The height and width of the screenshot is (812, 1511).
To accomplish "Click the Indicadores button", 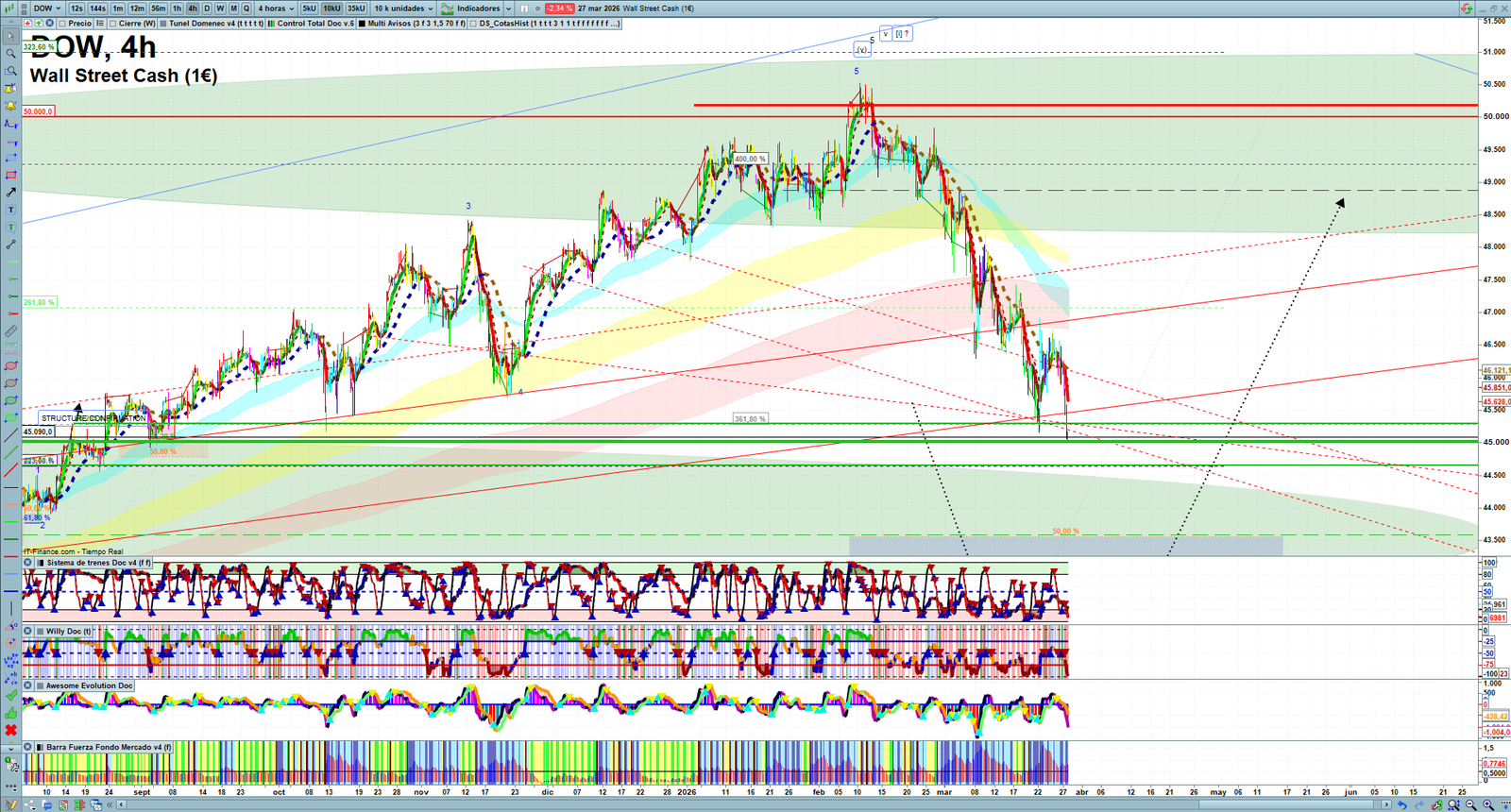I will 477,8.
